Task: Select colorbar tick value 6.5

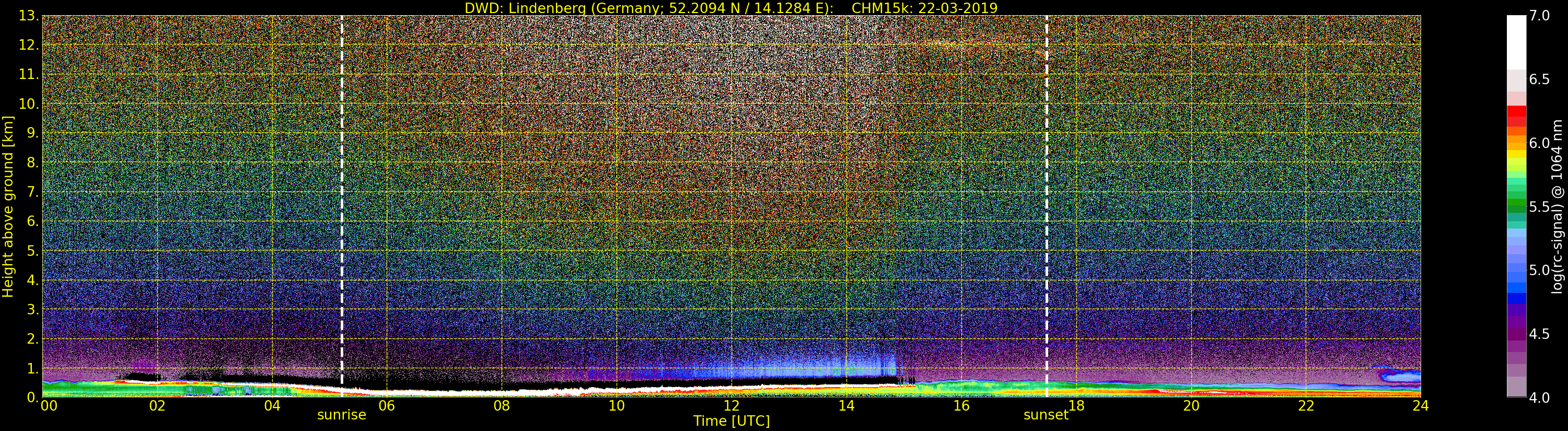Action: pyautogui.click(x=1539, y=80)
